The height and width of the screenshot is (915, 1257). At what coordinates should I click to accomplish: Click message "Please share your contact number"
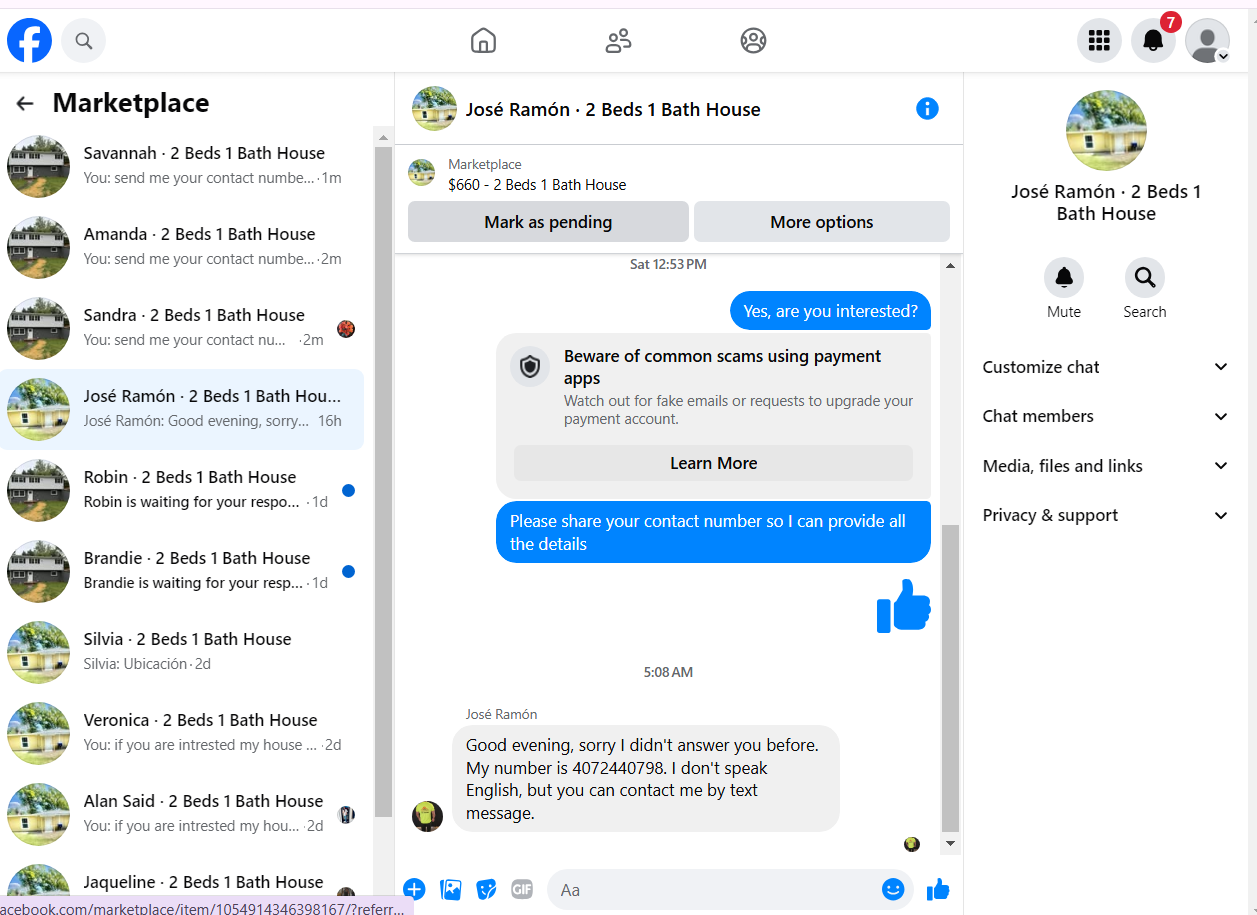713,532
